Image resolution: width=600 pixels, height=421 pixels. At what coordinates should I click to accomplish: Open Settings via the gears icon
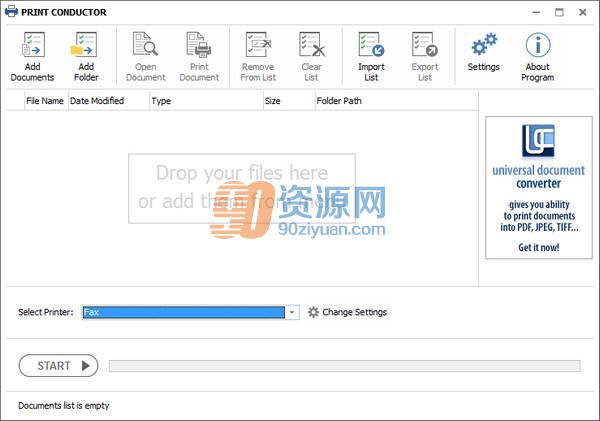(484, 44)
